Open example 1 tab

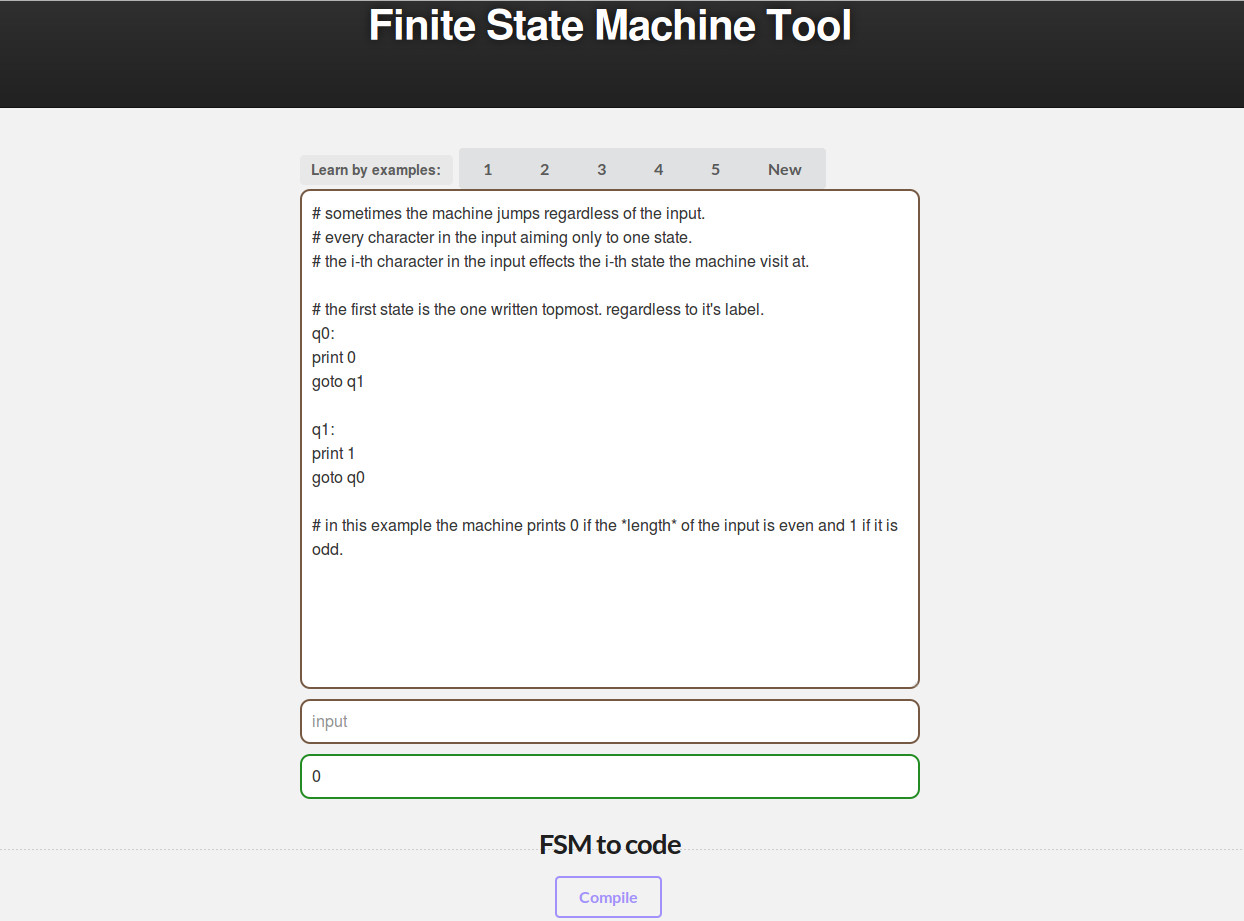coord(488,169)
